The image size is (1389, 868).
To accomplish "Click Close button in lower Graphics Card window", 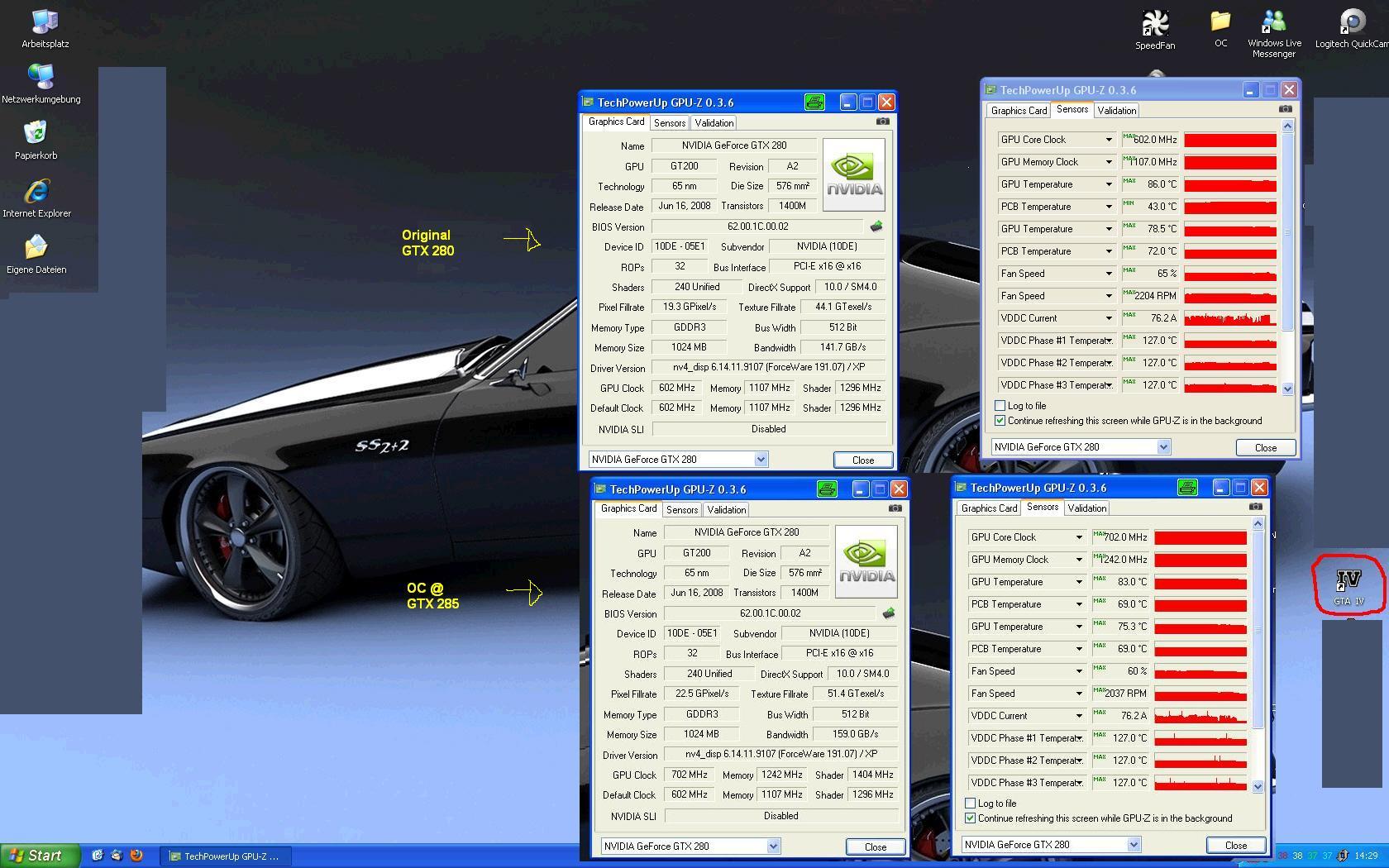I will click(876, 847).
